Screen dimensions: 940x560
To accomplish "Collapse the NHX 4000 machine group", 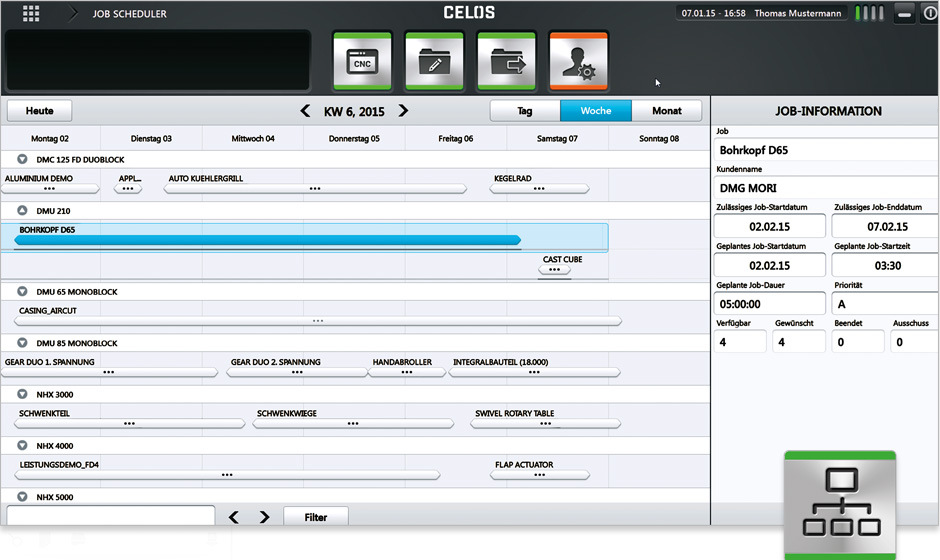I will coord(22,445).
